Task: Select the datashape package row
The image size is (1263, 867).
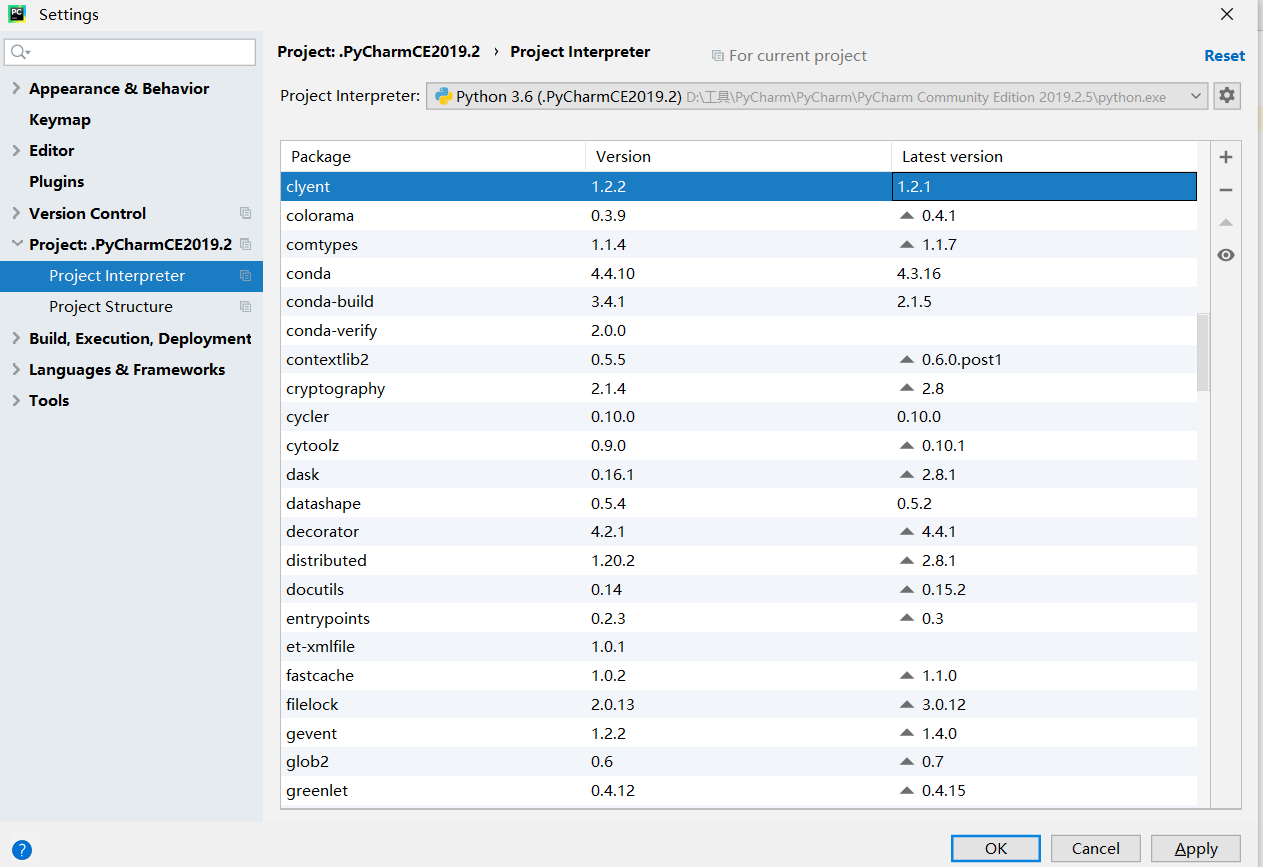Action: [738, 504]
